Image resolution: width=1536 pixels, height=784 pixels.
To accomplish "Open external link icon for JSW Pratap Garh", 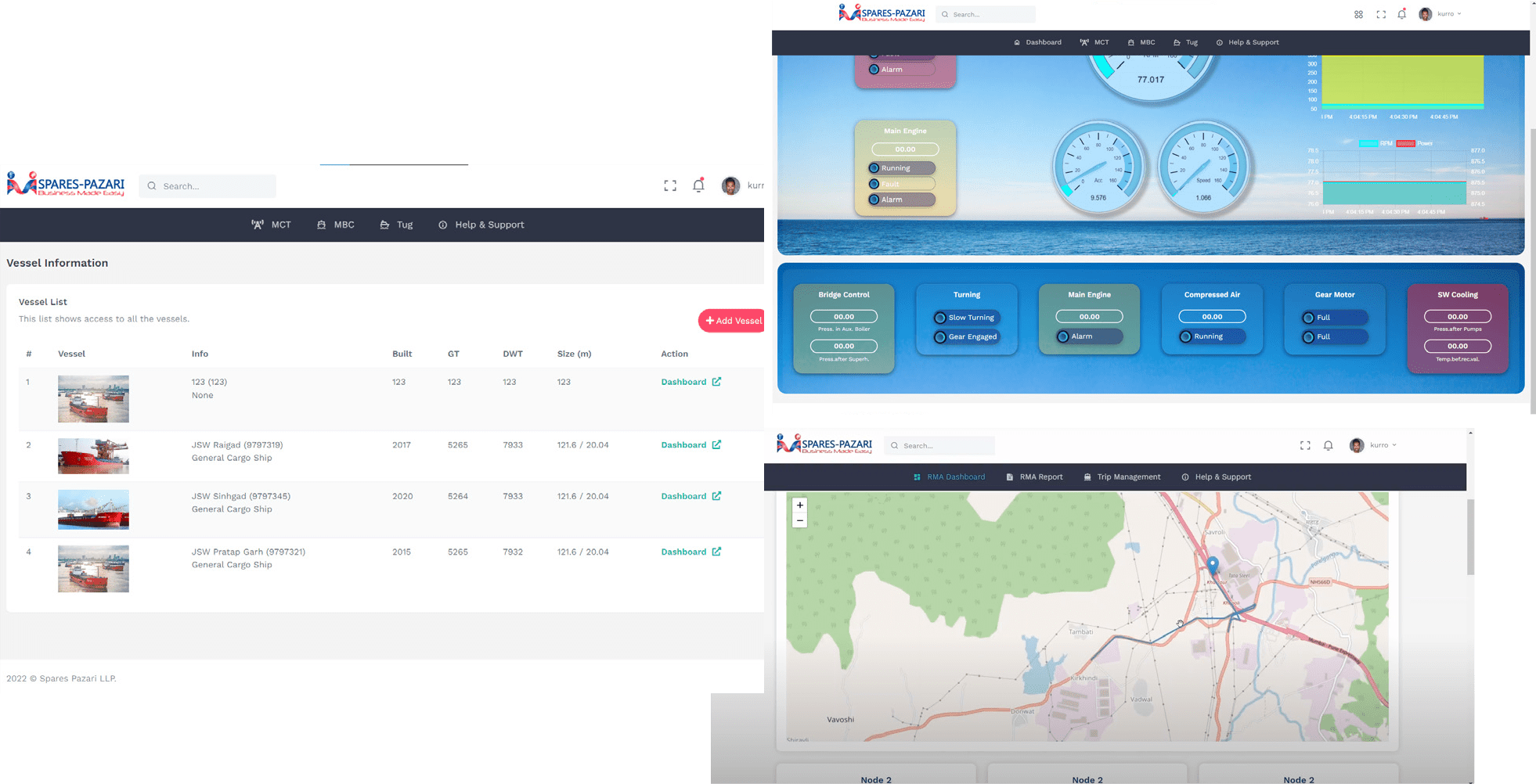I will pyautogui.click(x=716, y=552).
